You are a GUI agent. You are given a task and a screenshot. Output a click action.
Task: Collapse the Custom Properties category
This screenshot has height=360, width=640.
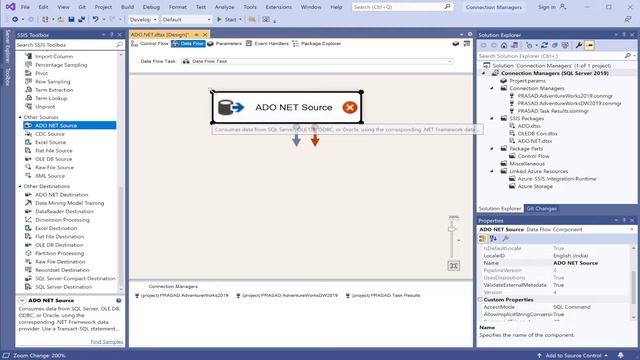(480, 300)
